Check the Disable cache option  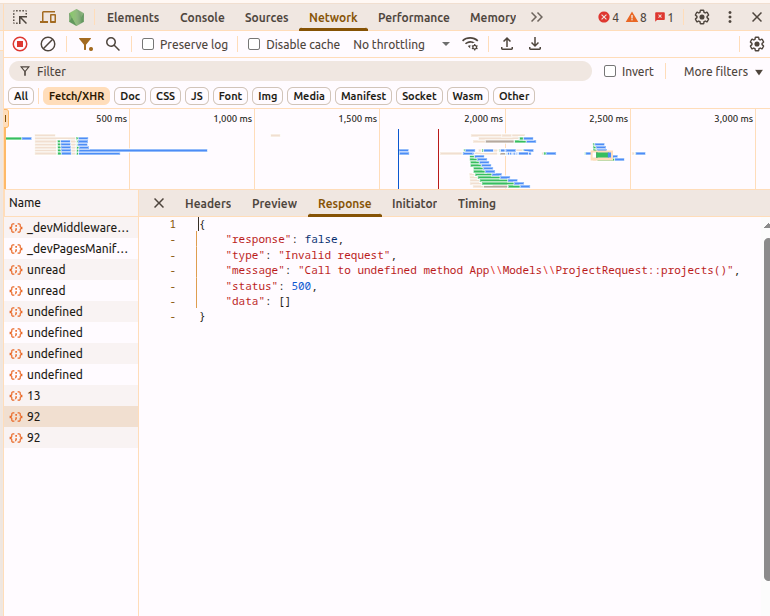(x=254, y=44)
